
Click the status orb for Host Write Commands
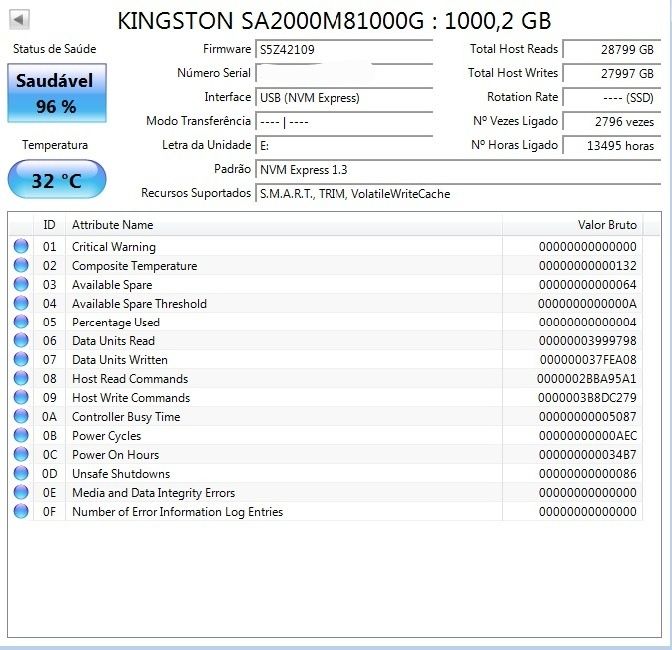click(x=21, y=397)
